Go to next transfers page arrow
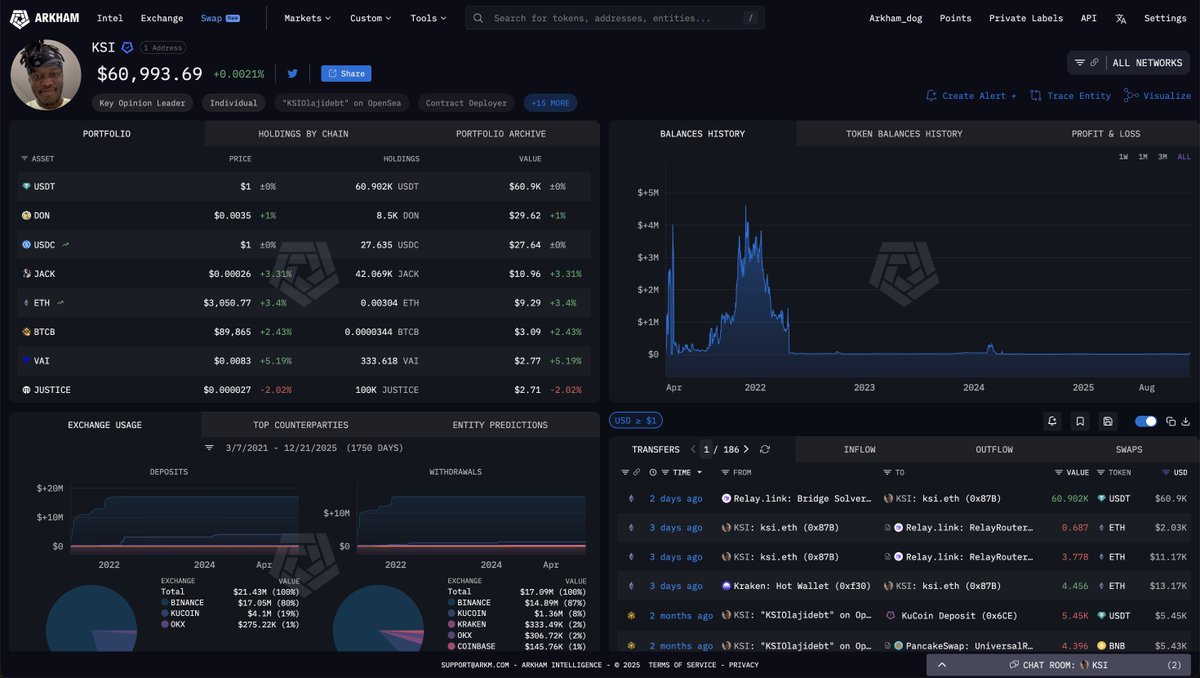This screenshot has width=1200, height=678. 746,450
